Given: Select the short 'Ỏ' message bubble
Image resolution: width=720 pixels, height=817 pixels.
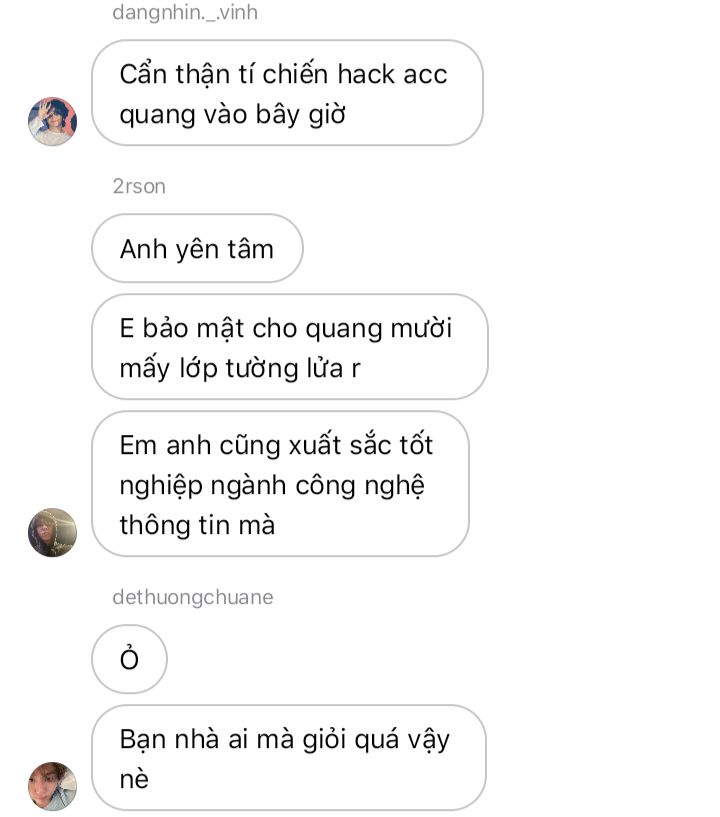Looking at the screenshot, I should (x=129, y=659).
